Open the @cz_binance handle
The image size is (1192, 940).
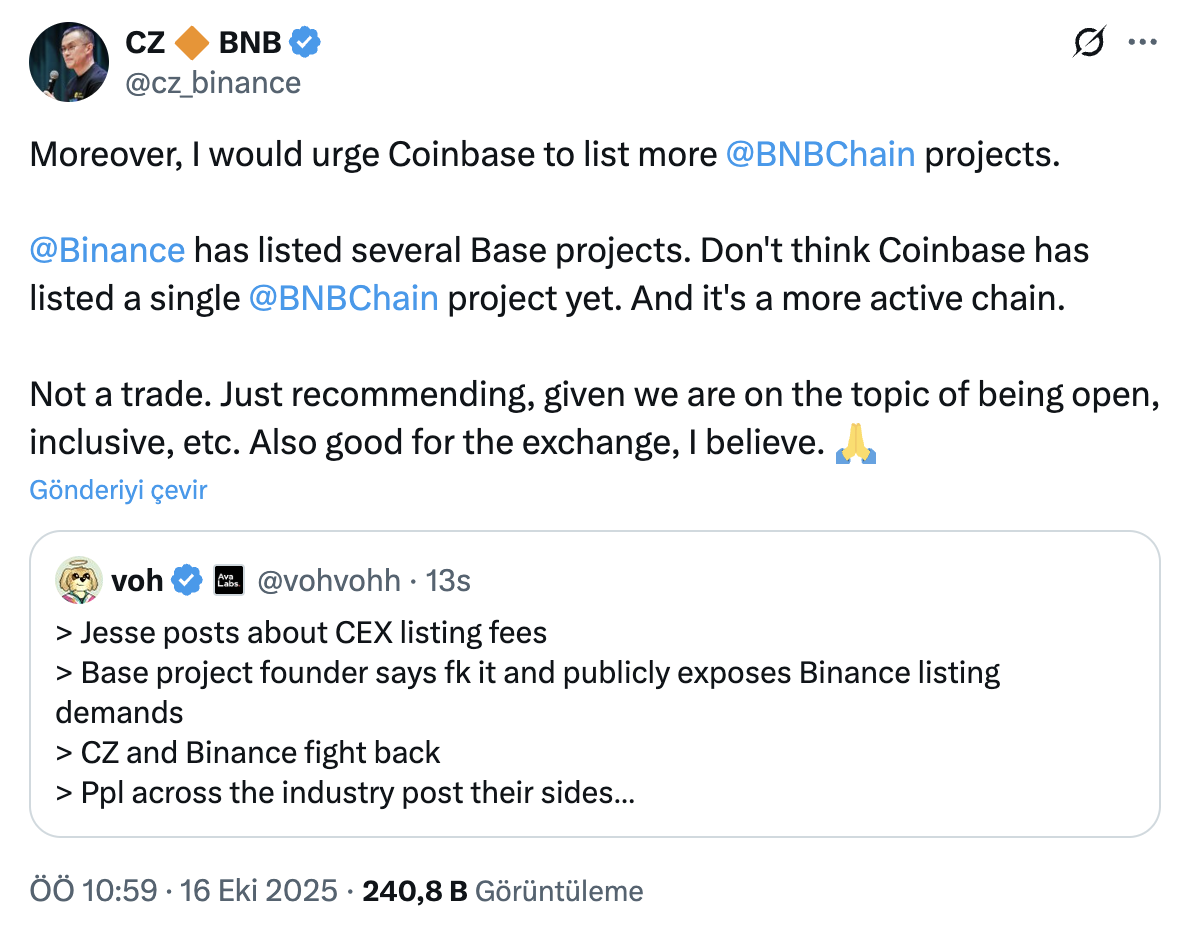click(212, 82)
